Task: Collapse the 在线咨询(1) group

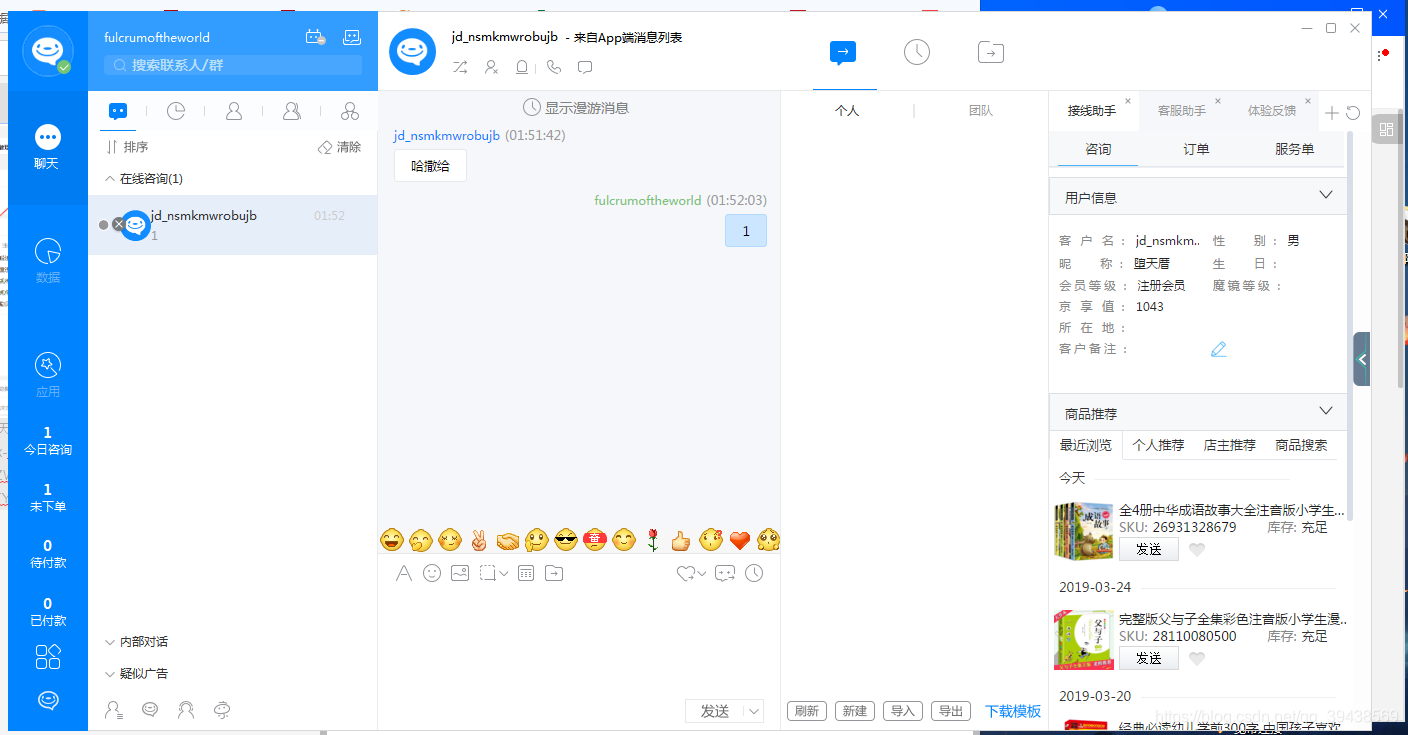Action: coord(110,179)
